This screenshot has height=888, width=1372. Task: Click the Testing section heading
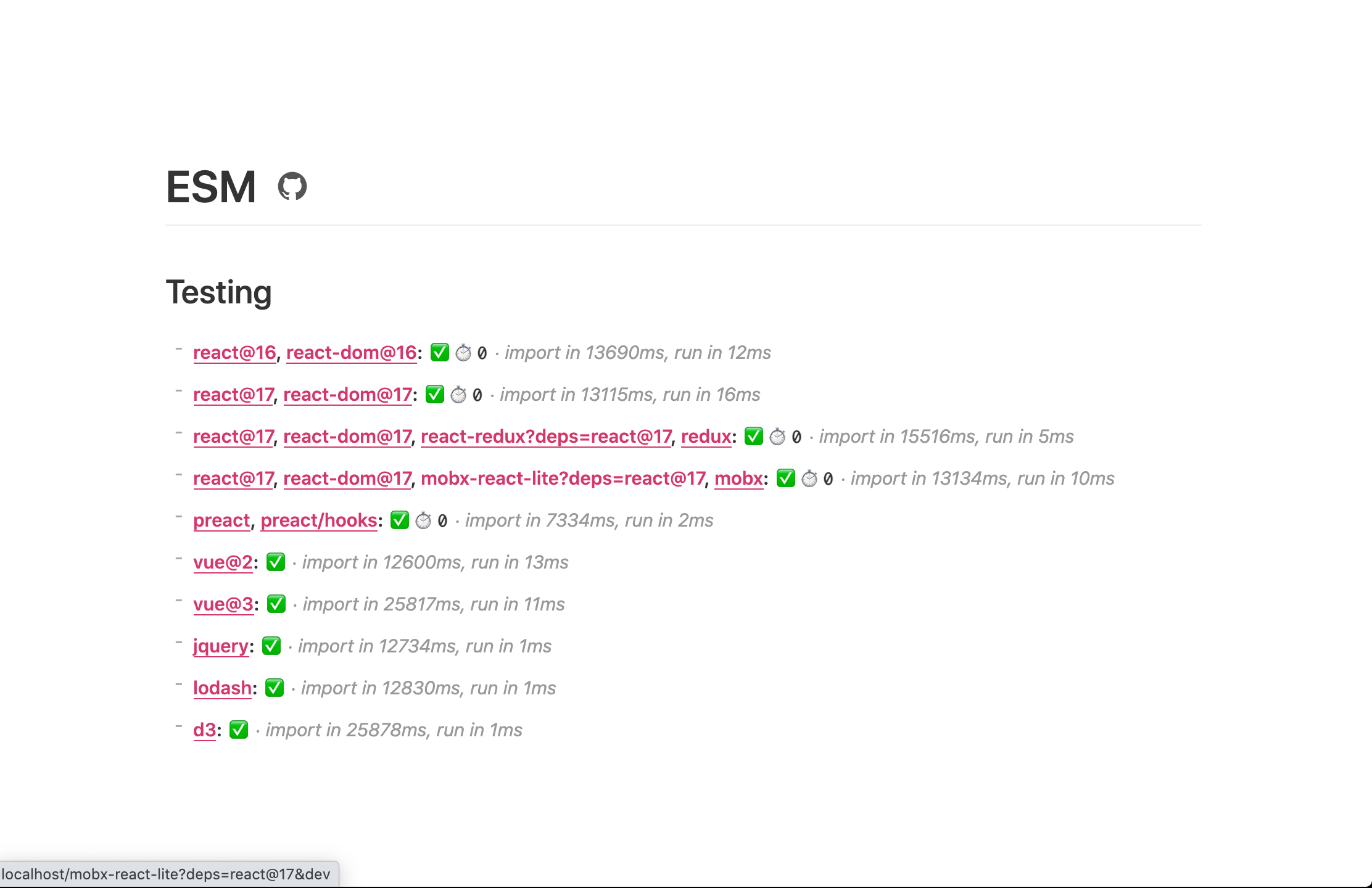(218, 292)
